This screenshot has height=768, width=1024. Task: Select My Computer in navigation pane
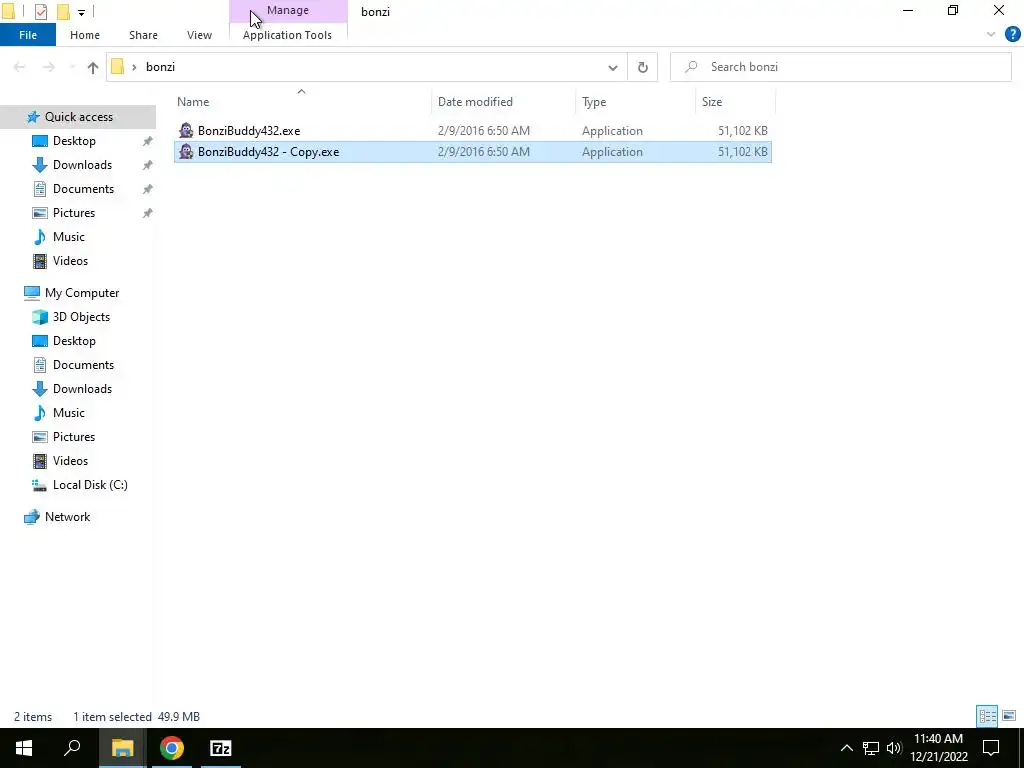tap(82, 293)
